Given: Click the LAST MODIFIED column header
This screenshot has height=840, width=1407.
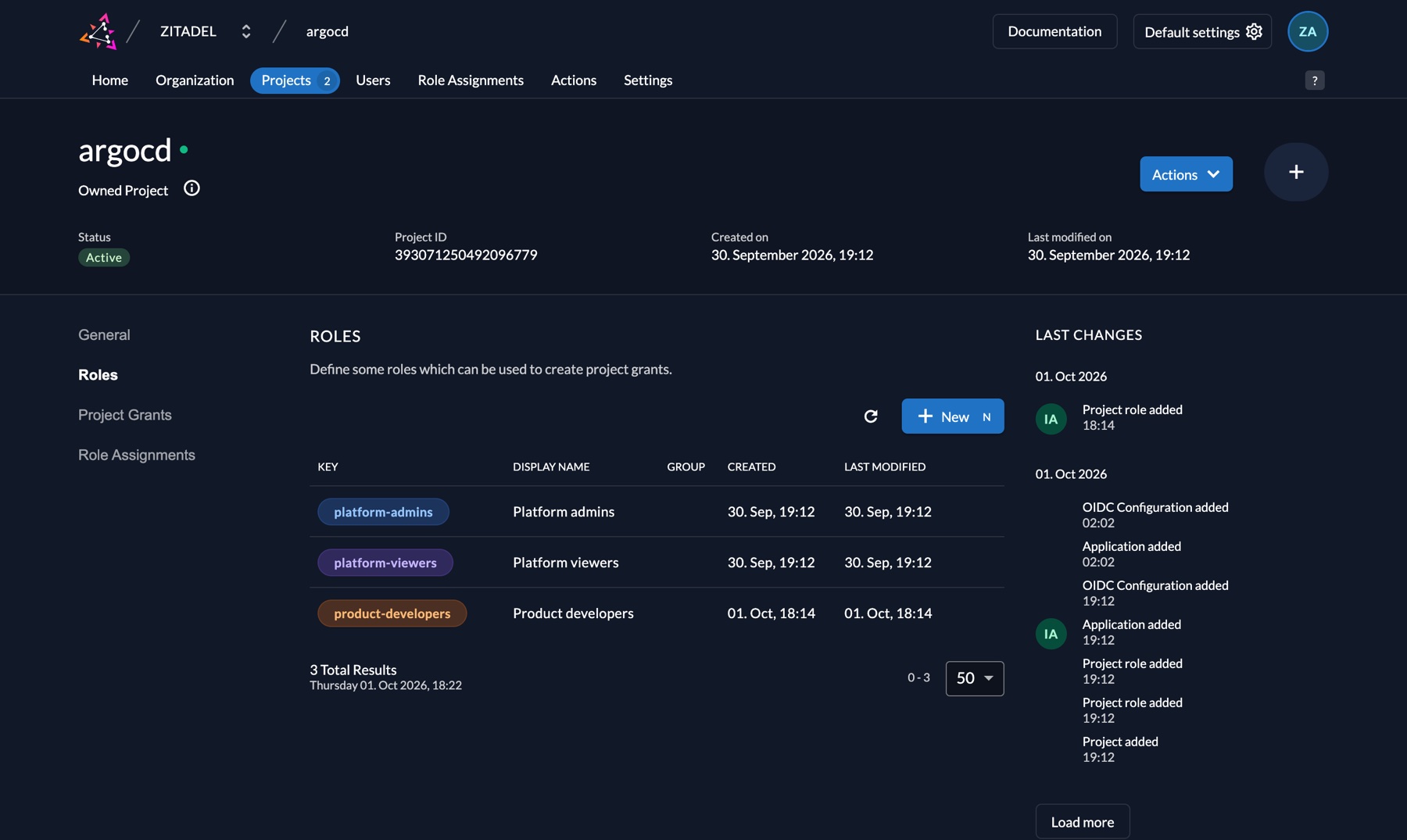Looking at the screenshot, I should pos(885,466).
